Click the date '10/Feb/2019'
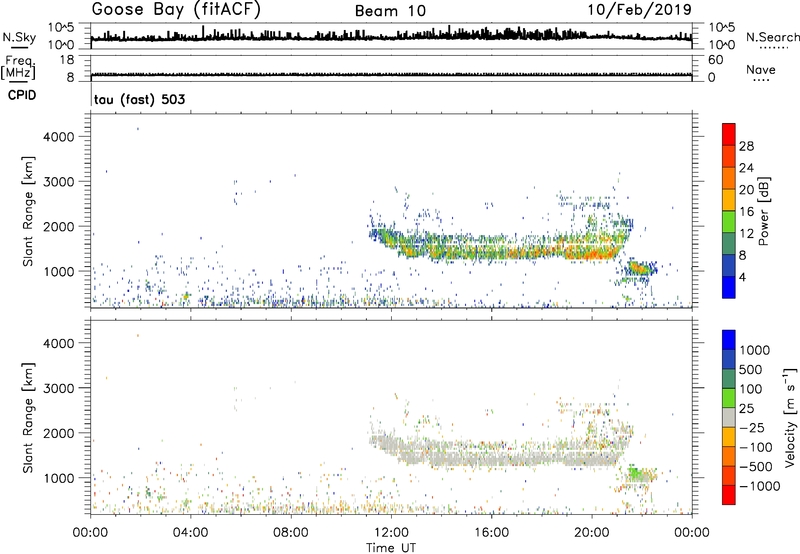This screenshot has height=554, width=800. [x=640, y=10]
